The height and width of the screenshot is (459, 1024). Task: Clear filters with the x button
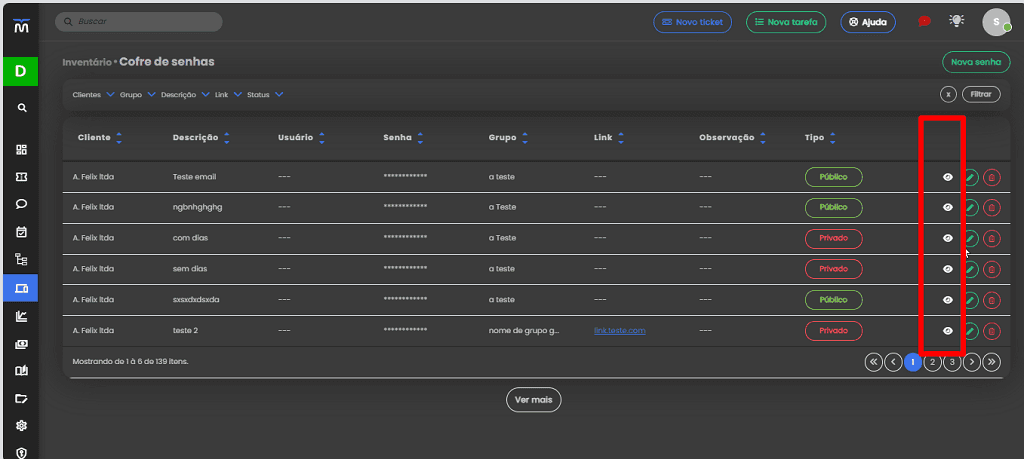coord(948,95)
